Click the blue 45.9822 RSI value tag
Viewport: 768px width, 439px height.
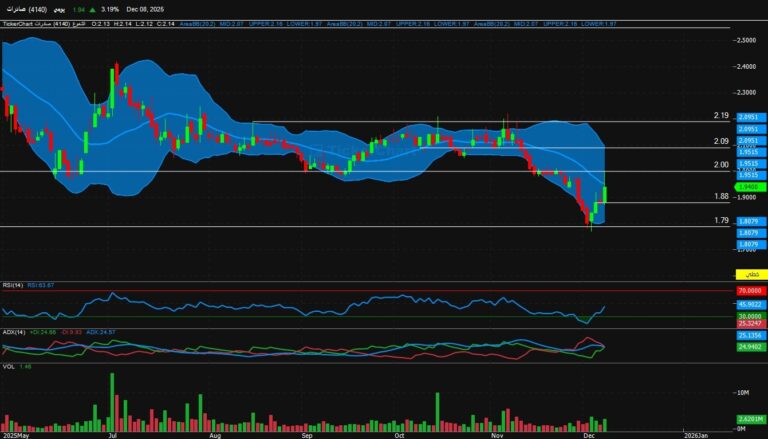click(749, 304)
